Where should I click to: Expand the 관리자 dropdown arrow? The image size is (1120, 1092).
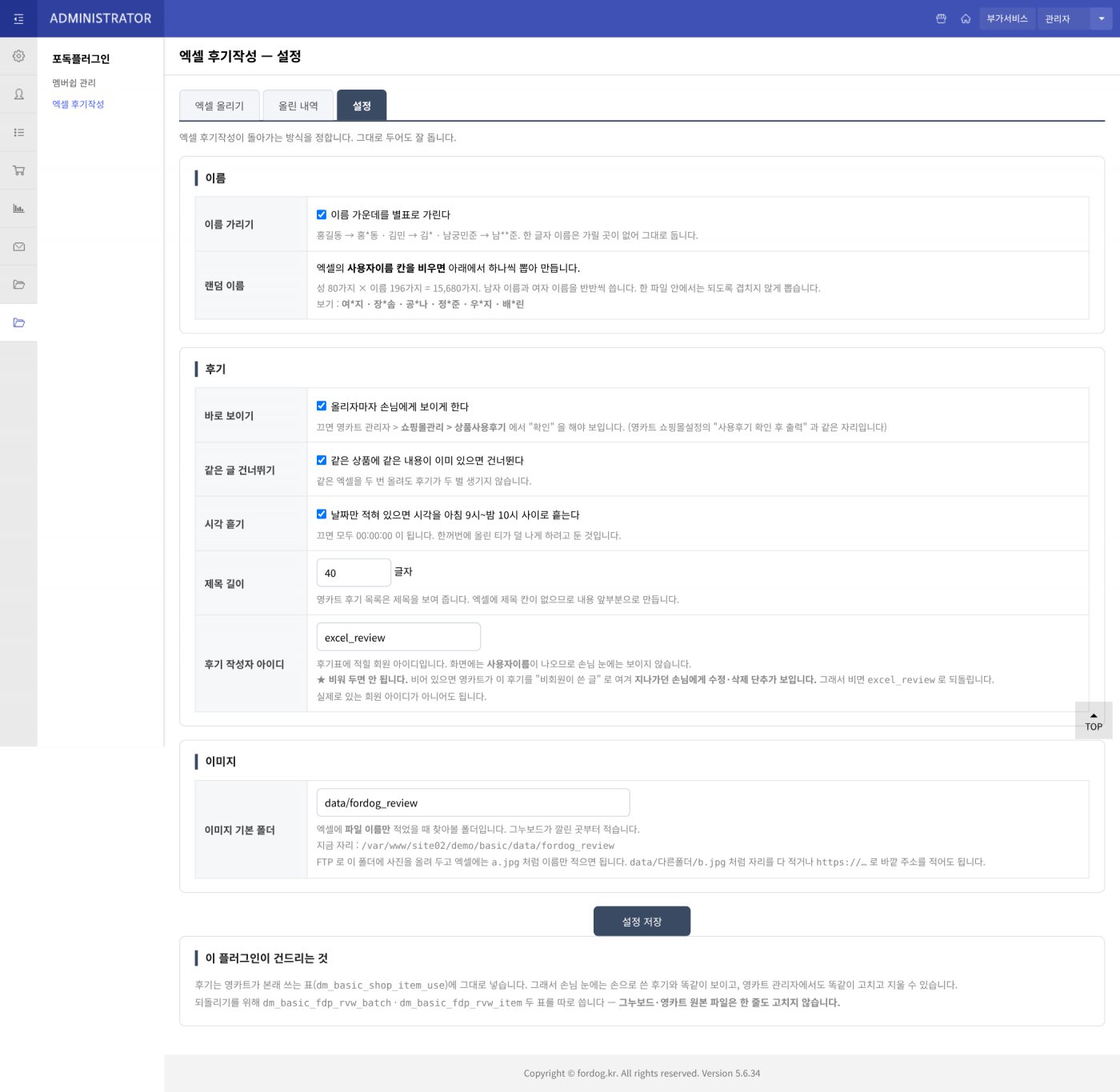click(1102, 18)
